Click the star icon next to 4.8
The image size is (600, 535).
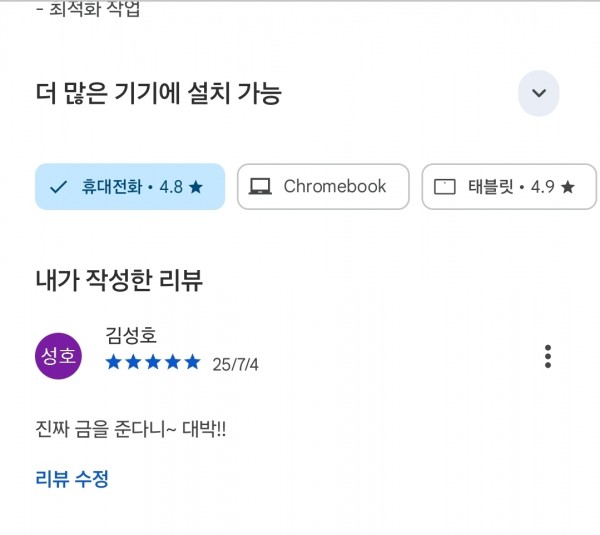196,187
